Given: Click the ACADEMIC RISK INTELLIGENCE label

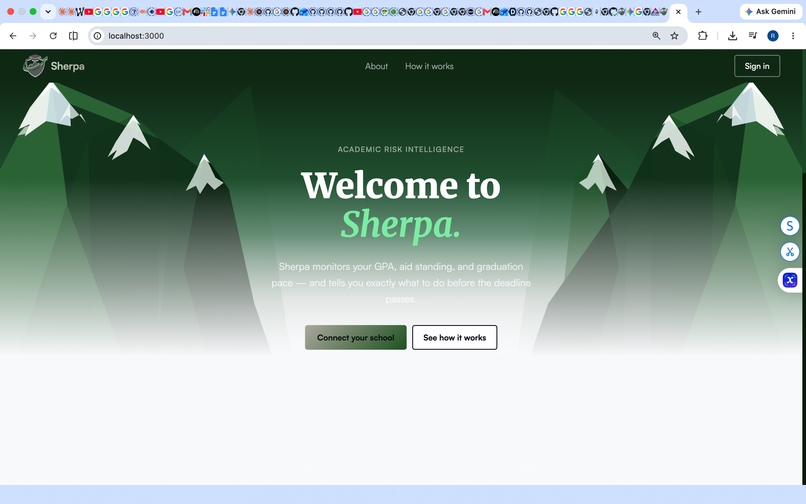Looking at the screenshot, I should (400, 150).
